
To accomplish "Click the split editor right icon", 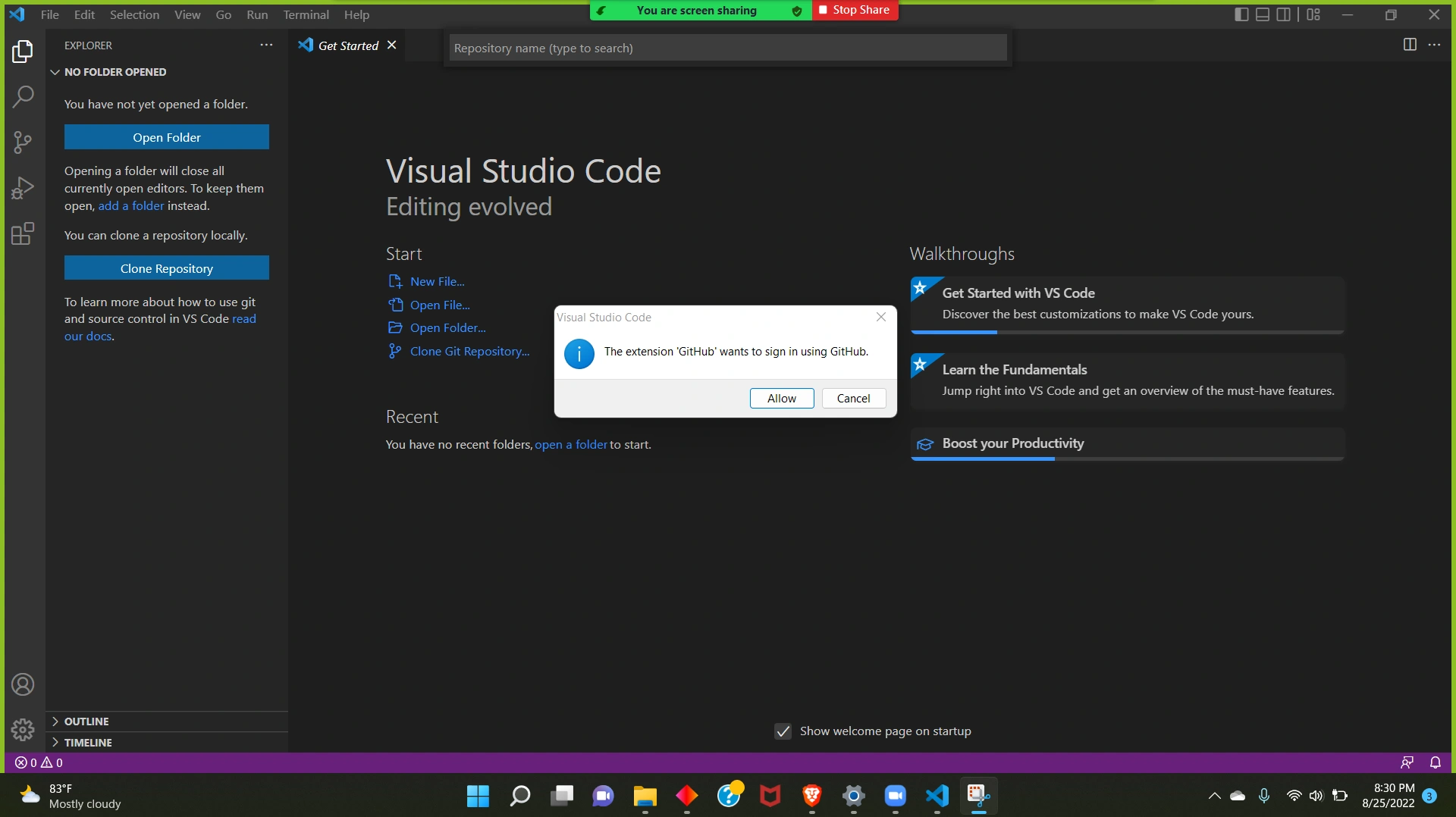I will [1410, 45].
